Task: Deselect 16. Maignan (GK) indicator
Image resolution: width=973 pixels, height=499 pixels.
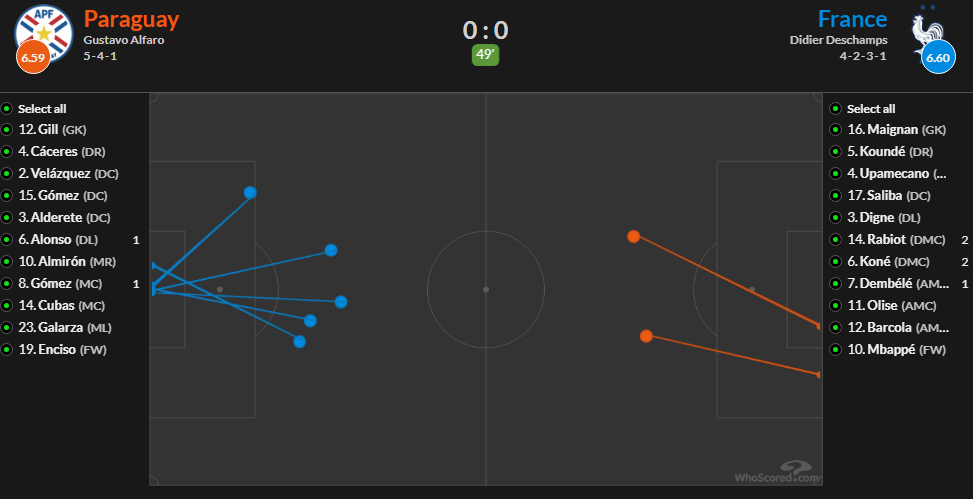Action: [x=836, y=130]
